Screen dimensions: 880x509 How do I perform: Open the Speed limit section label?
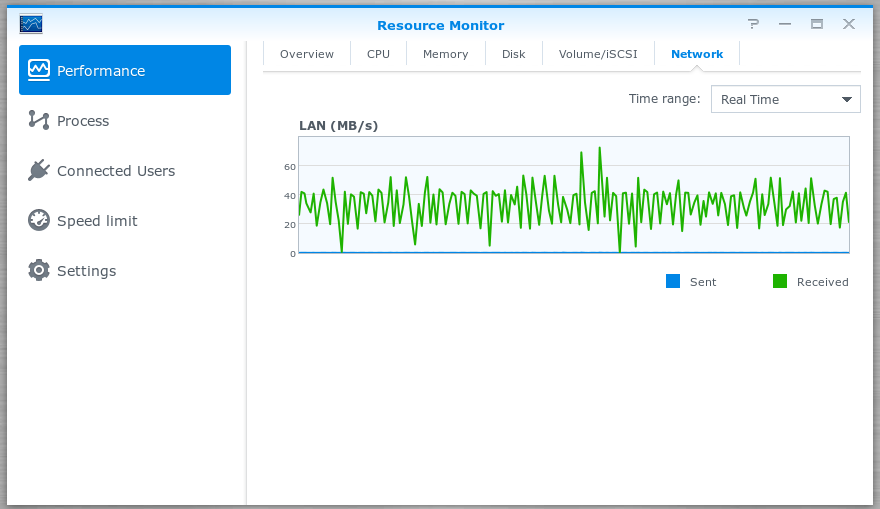(x=97, y=221)
